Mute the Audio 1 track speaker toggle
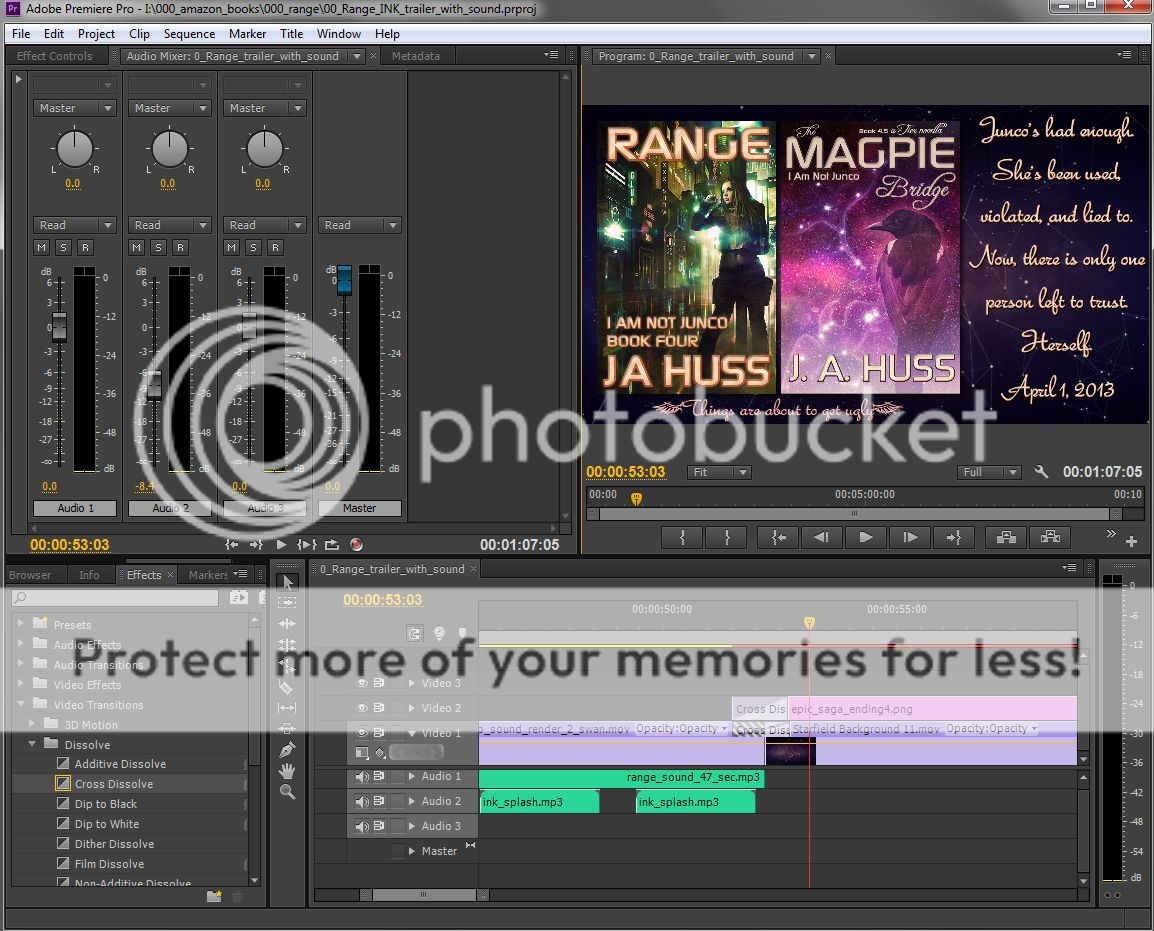The width and height of the screenshot is (1154, 931). point(362,777)
